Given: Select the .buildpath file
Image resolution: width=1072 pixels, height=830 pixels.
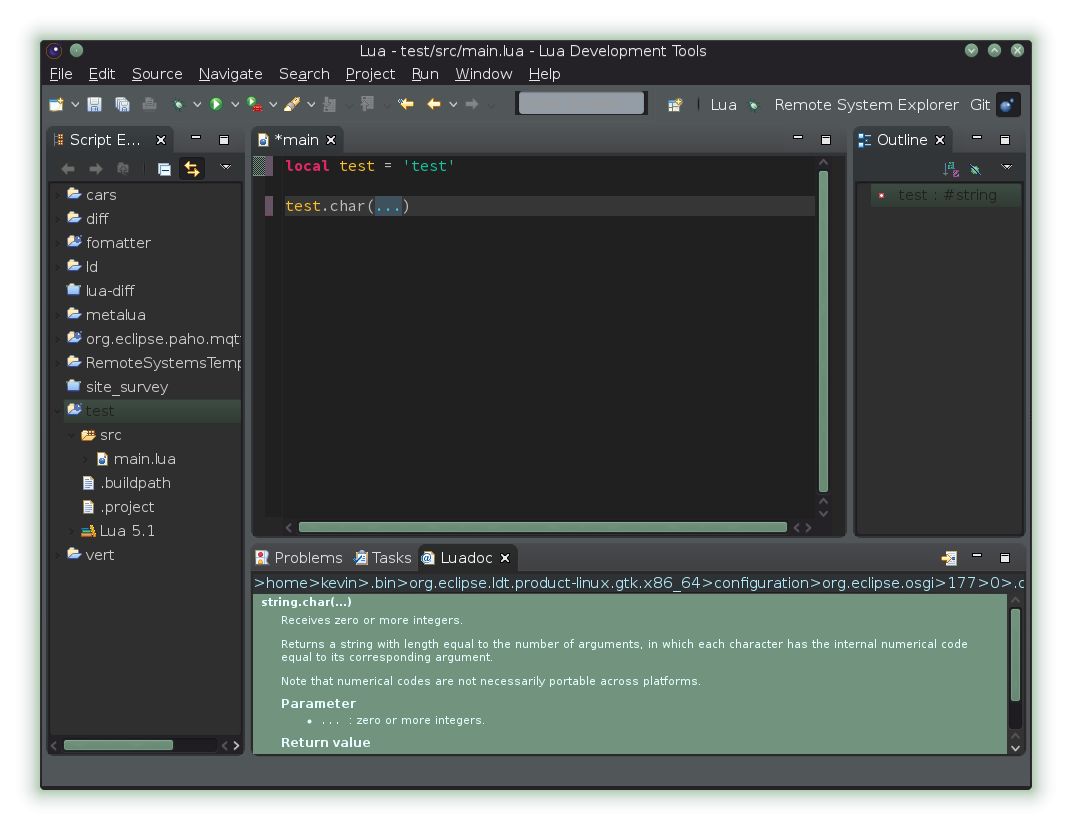Looking at the screenshot, I should [x=127, y=483].
